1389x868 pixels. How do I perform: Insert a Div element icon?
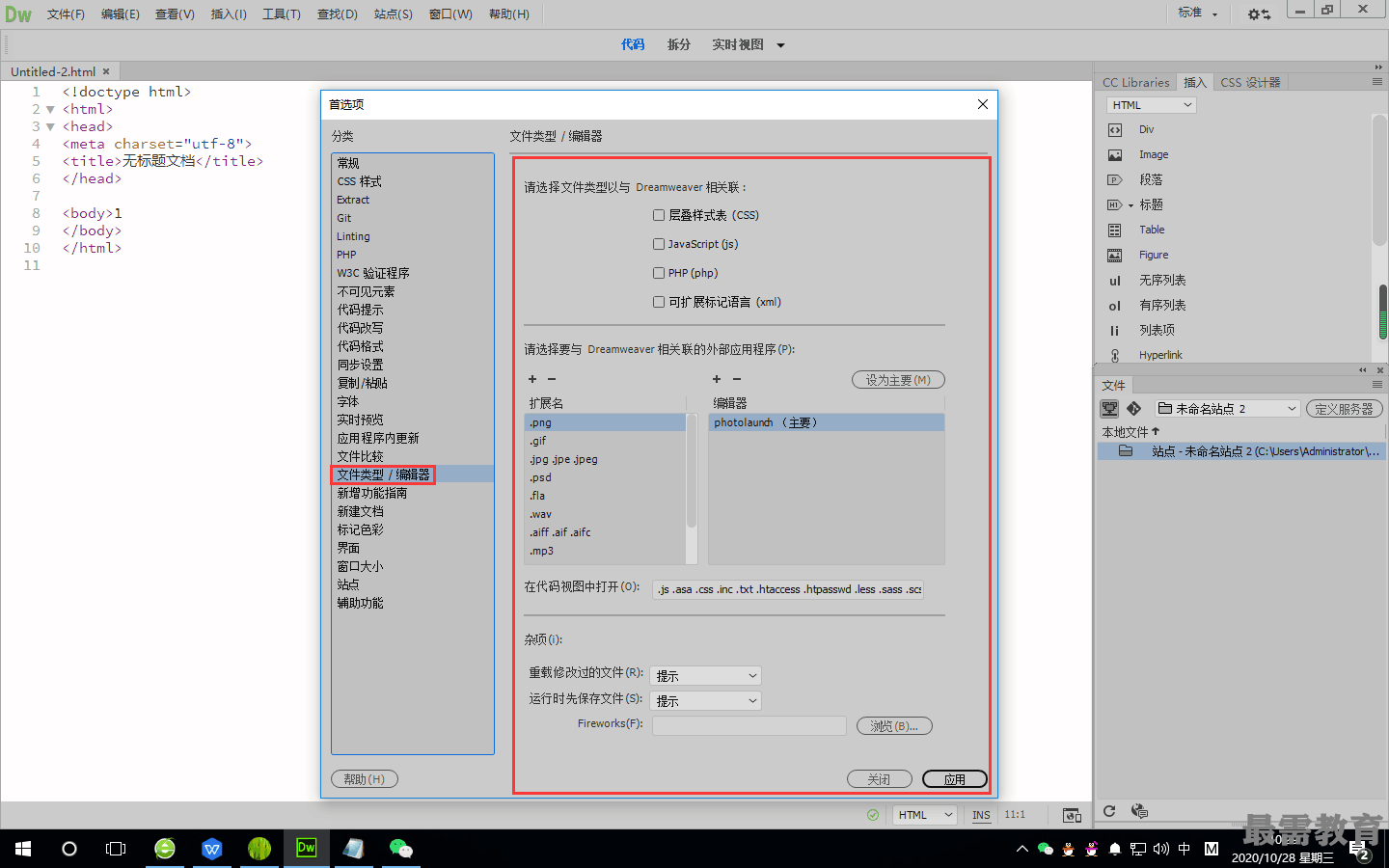click(x=1115, y=129)
